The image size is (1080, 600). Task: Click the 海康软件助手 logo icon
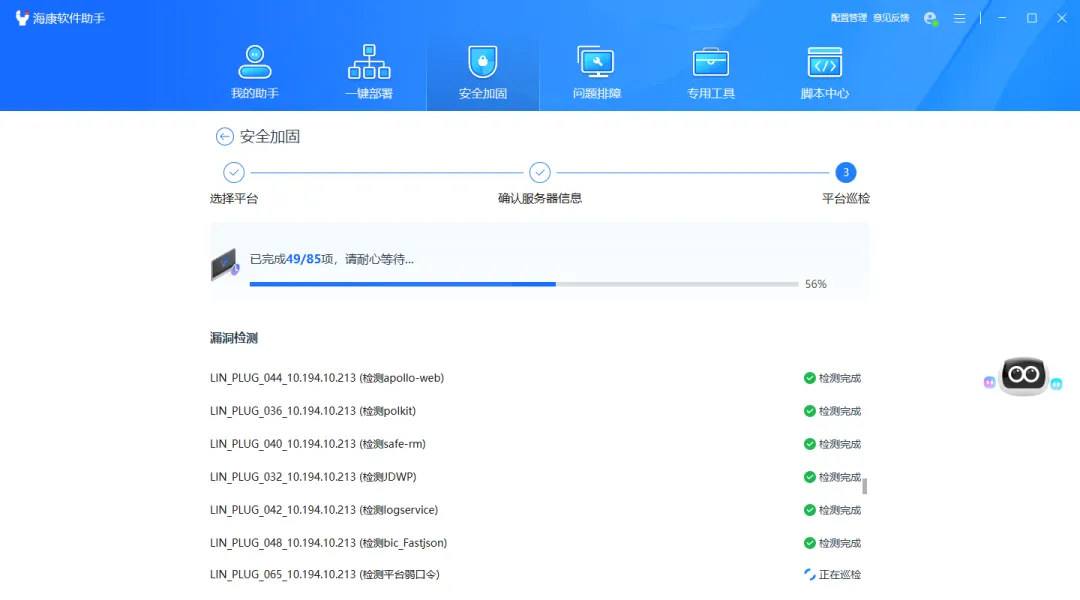coord(22,18)
